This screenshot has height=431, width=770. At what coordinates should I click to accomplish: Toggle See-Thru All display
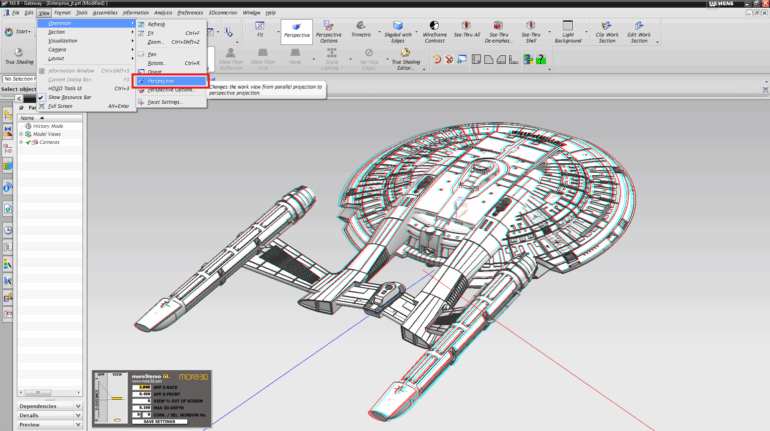(x=467, y=29)
